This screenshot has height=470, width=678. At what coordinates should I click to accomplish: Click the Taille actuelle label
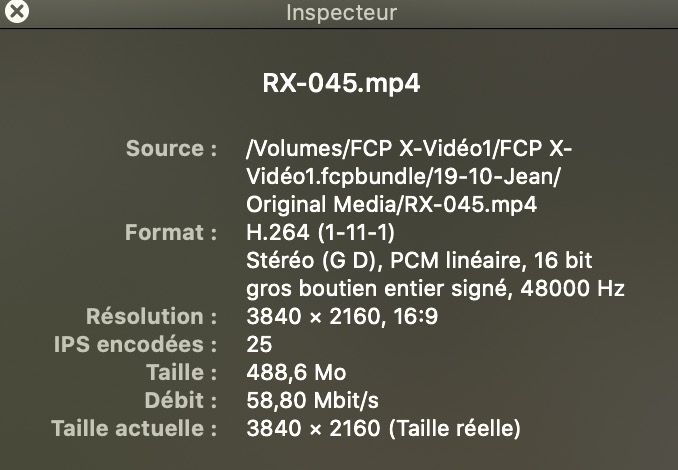click(x=134, y=428)
